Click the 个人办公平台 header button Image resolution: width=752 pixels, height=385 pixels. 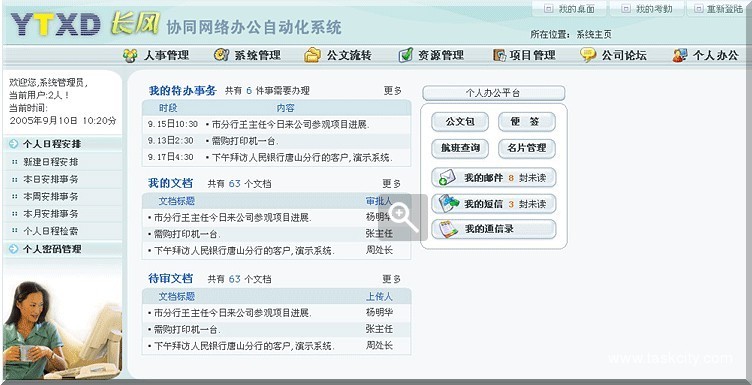[x=494, y=93]
